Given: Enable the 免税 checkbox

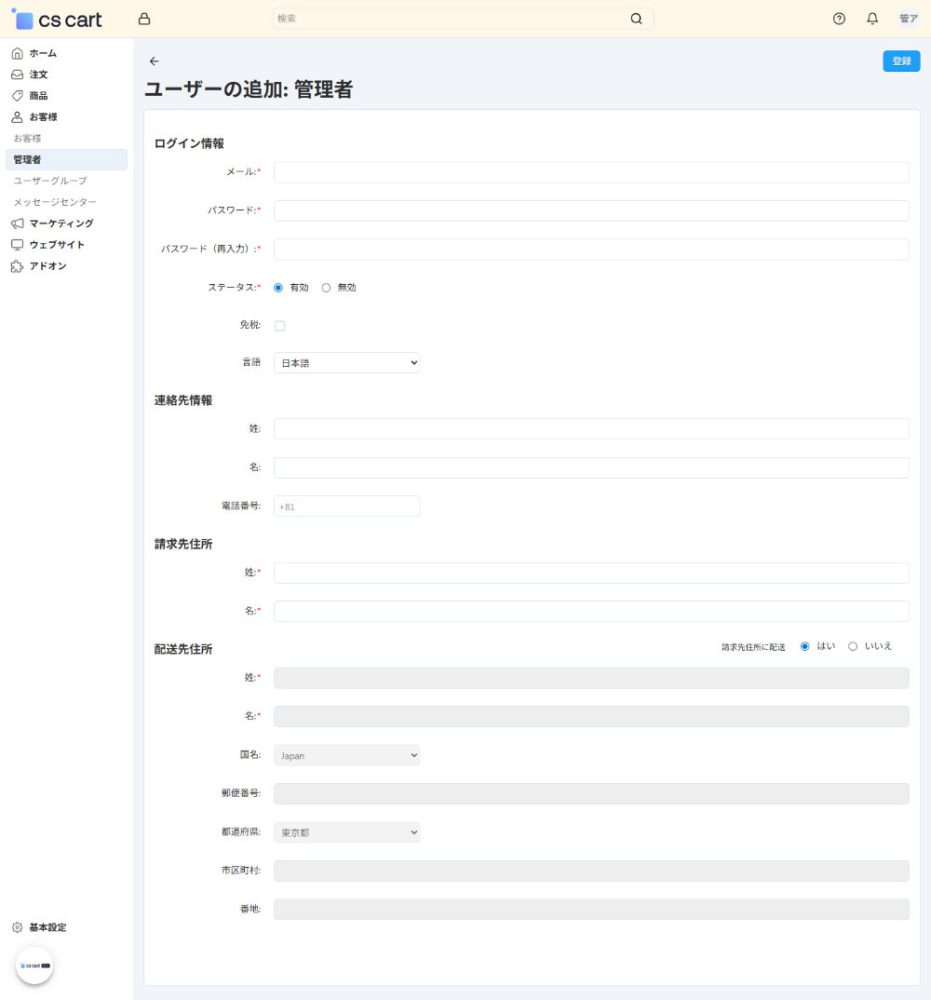Looking at the screenshot, I should click(x=280, y=325).
